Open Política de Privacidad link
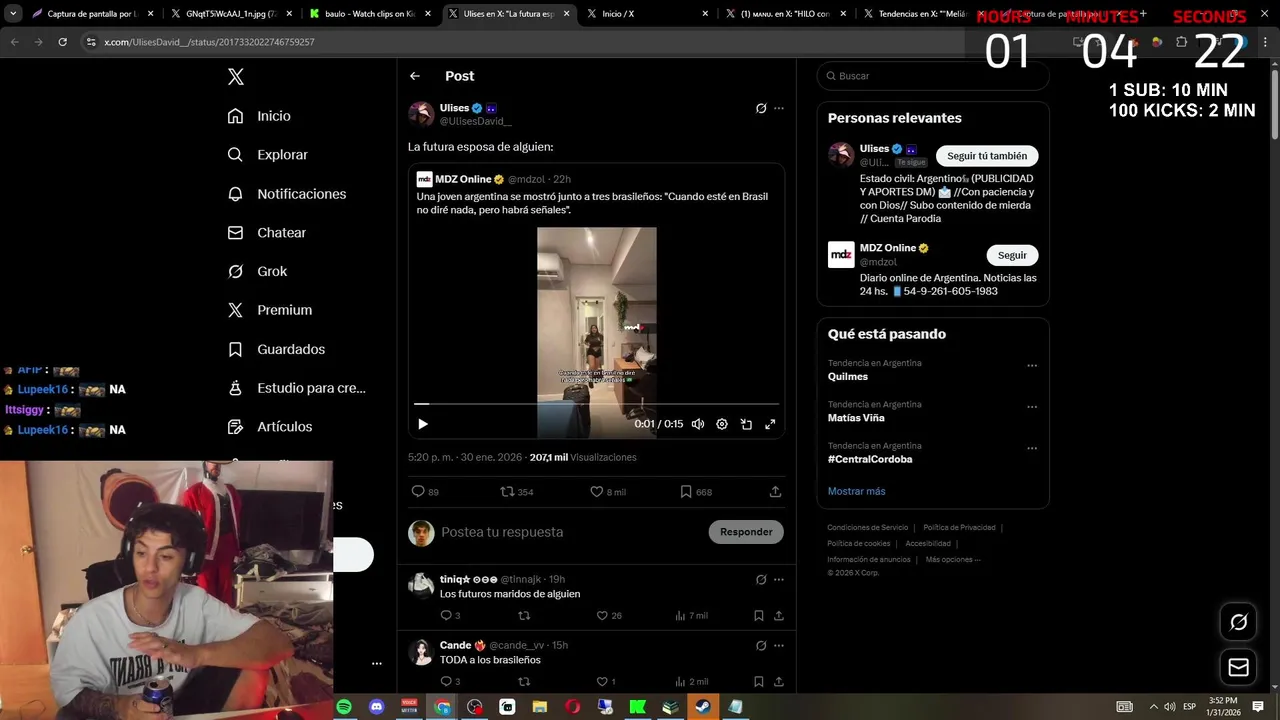 pos(959,527)
